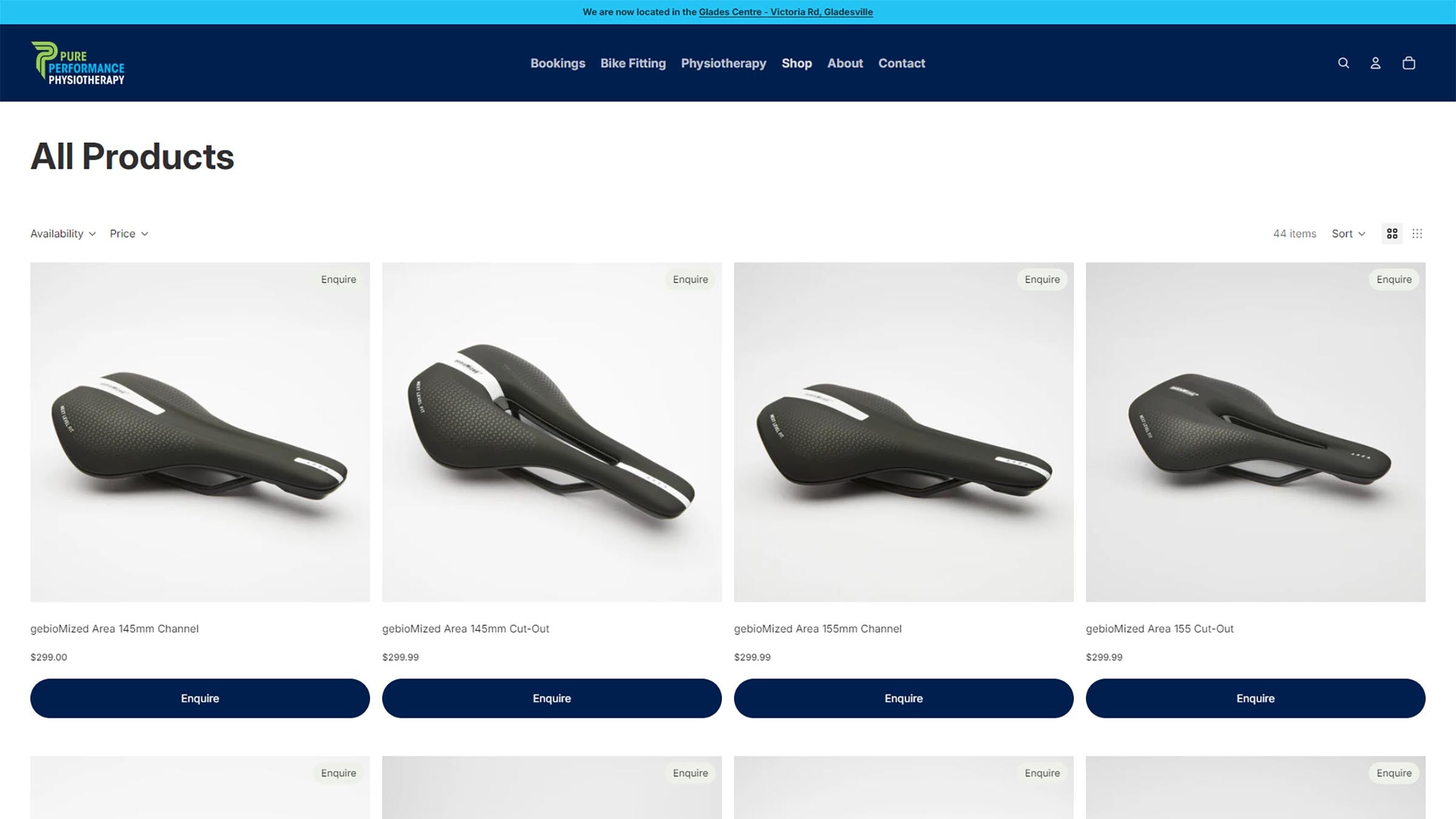Open the gebioMized Area 145mm Cut-Out thumbnail
This screenshot has width=1456, height=819.
pyautogui.click(x=552, y=432)
